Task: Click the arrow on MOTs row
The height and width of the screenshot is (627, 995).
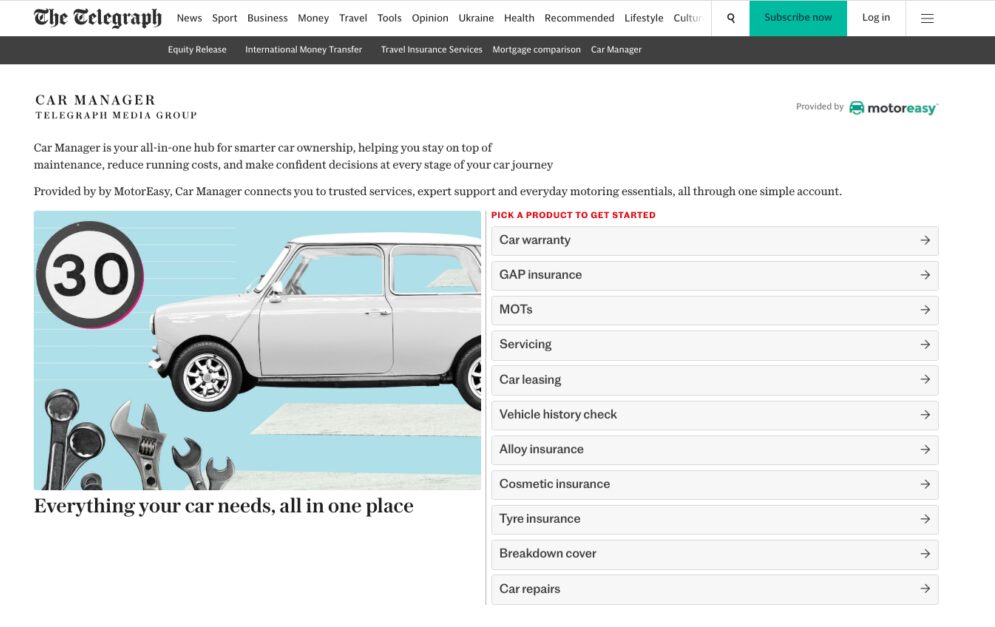Action: [925, 310]
